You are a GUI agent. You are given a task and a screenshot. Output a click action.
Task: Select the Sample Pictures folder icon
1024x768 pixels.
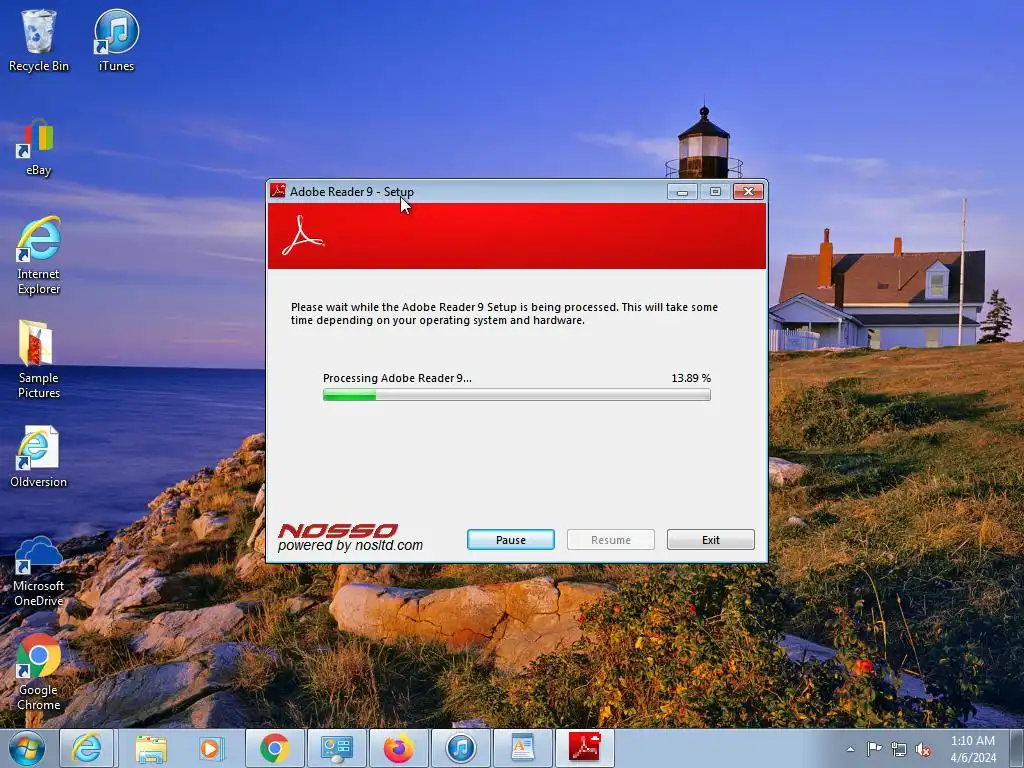pyautogui.click(x=39, y=359)
